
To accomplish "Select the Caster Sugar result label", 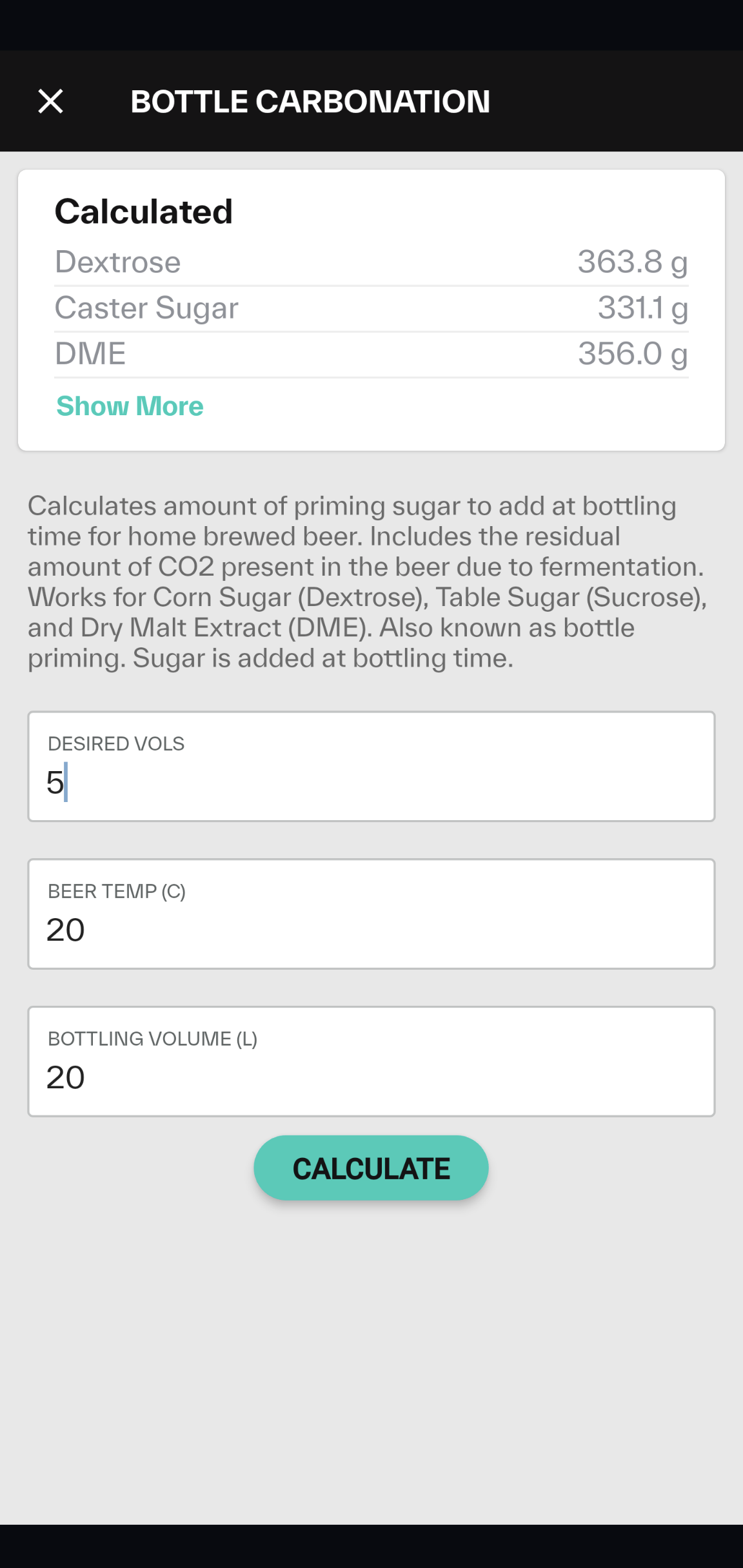I will click(146, 308).
